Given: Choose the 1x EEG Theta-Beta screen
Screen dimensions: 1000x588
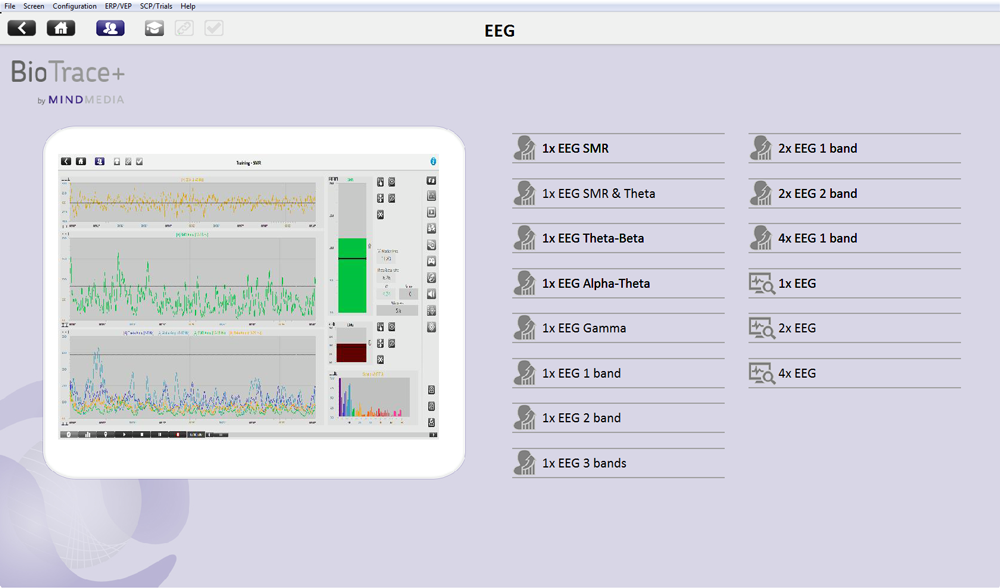Looking at the screenshot, I should pyautogui.click(x=618, y=238).
